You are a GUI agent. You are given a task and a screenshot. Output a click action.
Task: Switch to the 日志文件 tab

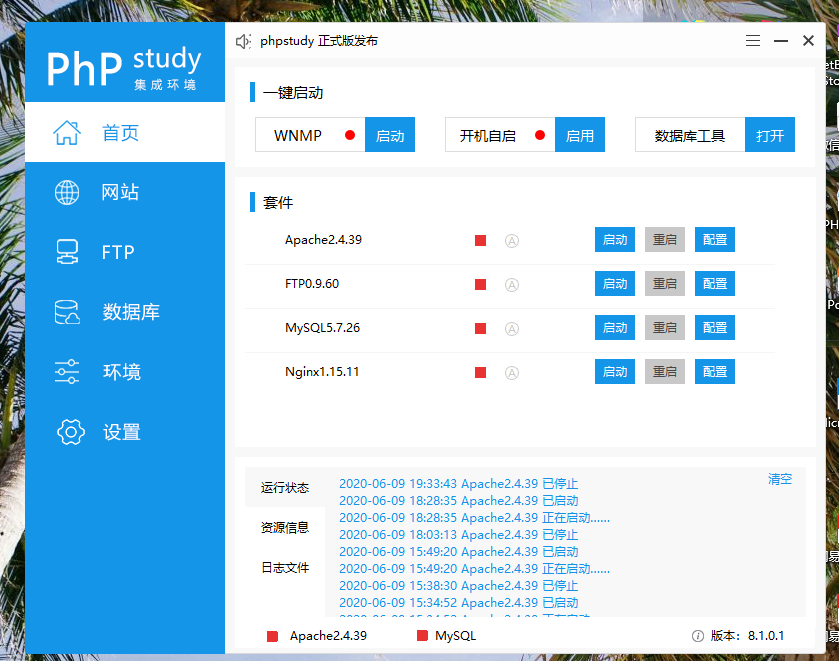(x=285, y=567)
